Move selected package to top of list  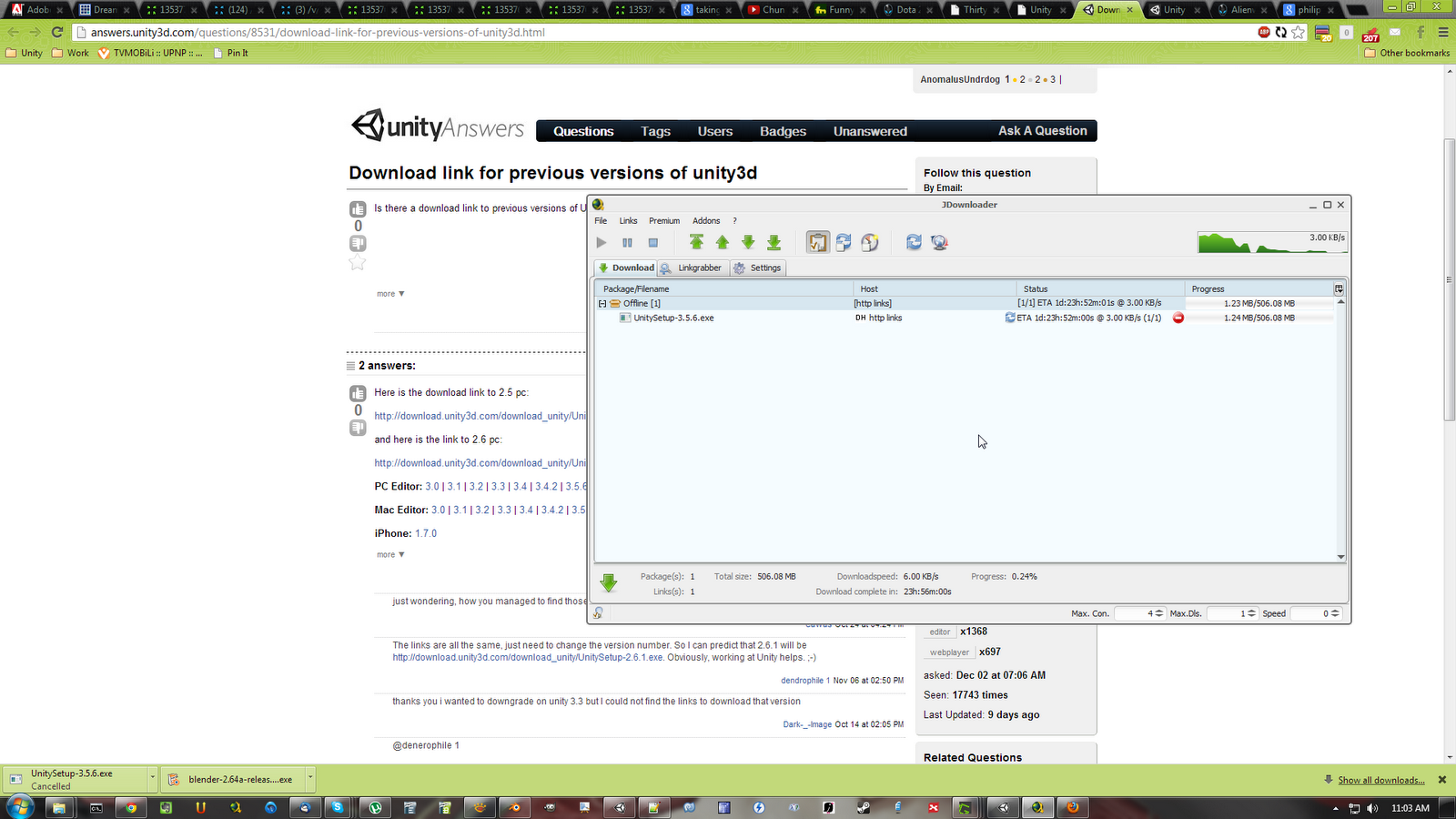coord(696,242)
